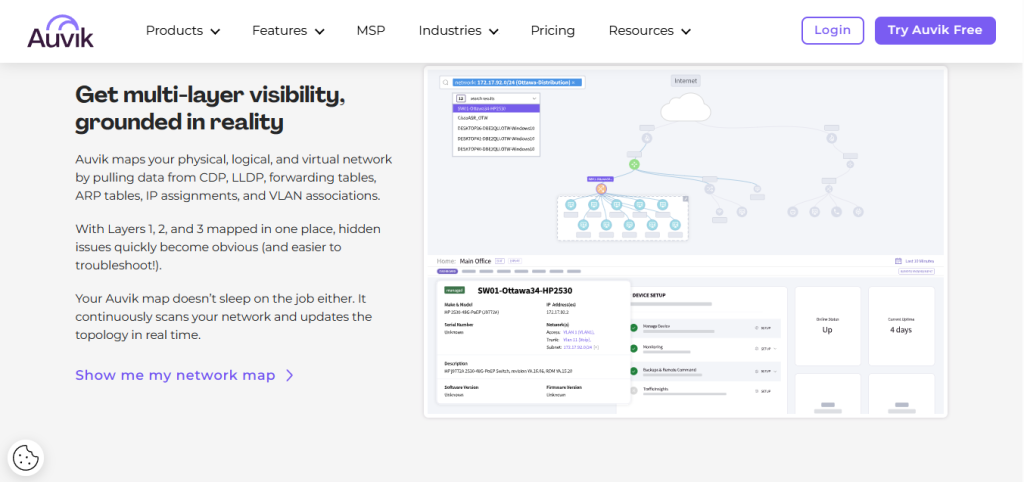Image resolution: width=1024 pixels, height=482 pixels.
Task: Go to the Auvik logo home link
Action: coord(60,31)
